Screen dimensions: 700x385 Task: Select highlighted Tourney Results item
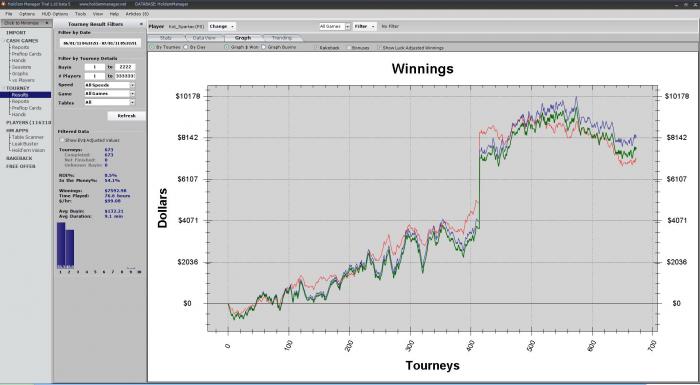click(26, 95)
